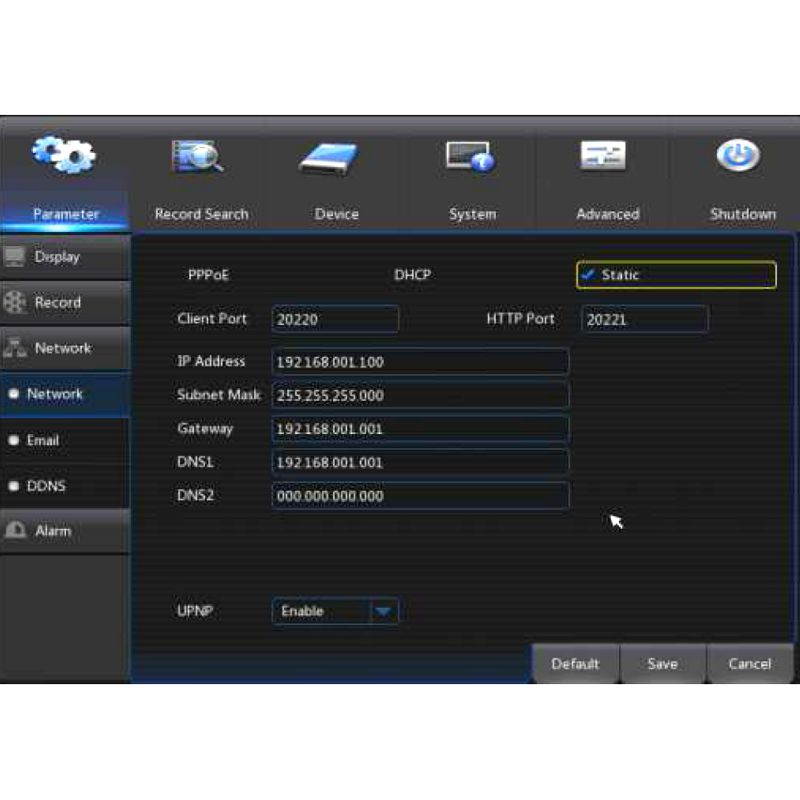The width and height of the screenshot is (800, 800).
Task: Save the network configuration
Action: coord(663,663)
